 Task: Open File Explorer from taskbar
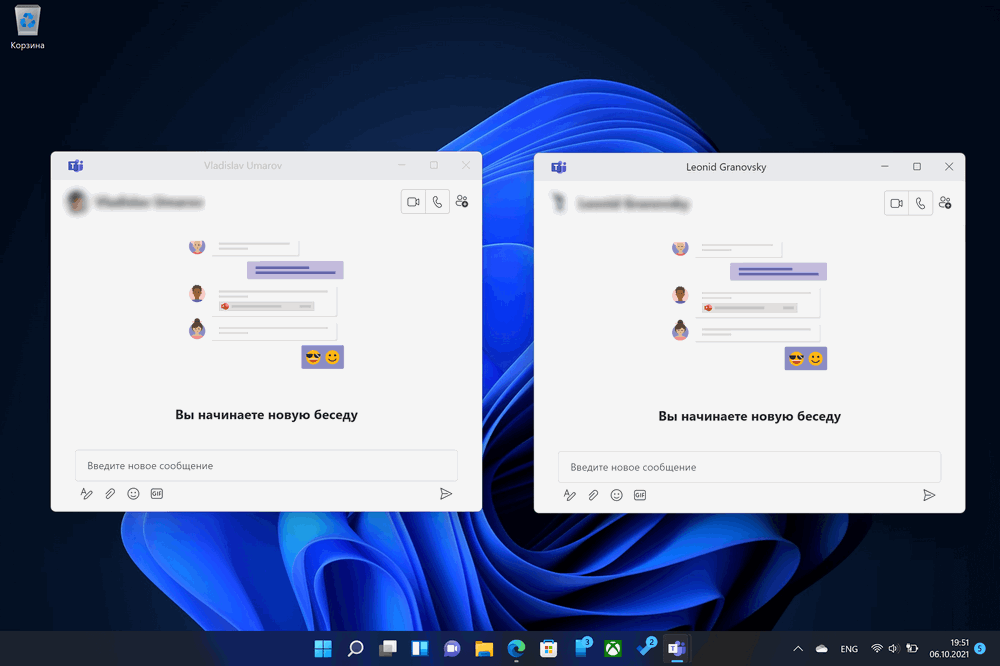click(484, 649)
